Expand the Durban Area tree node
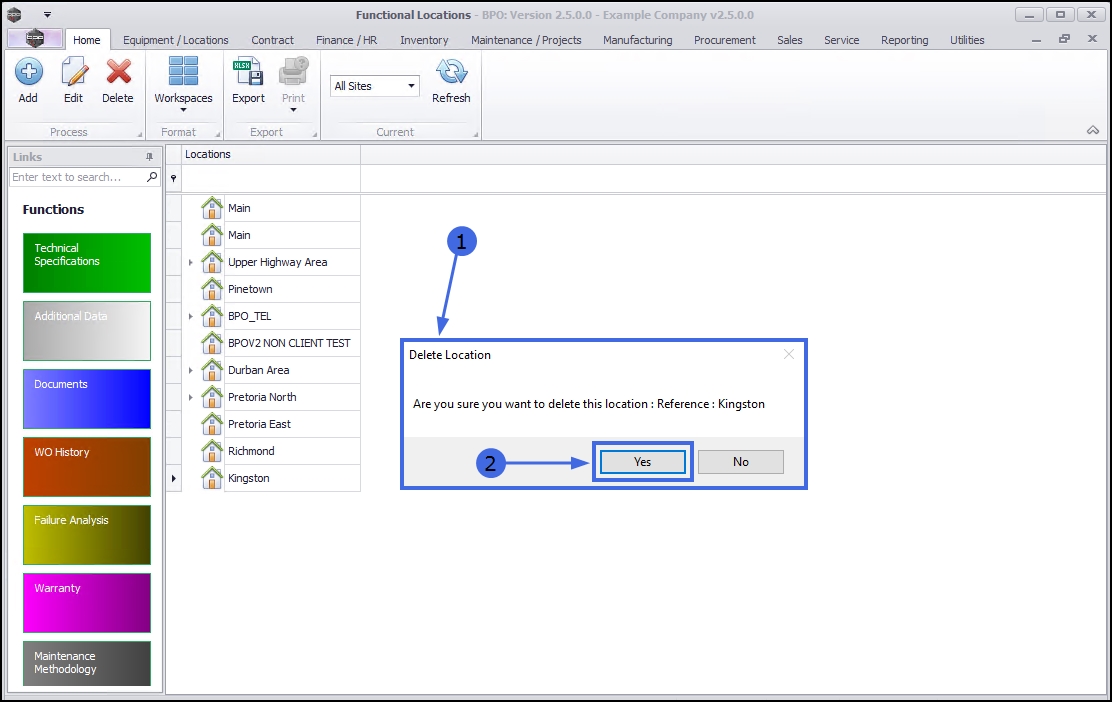This screenshot has width=1112, height=702. click(190, 370)
